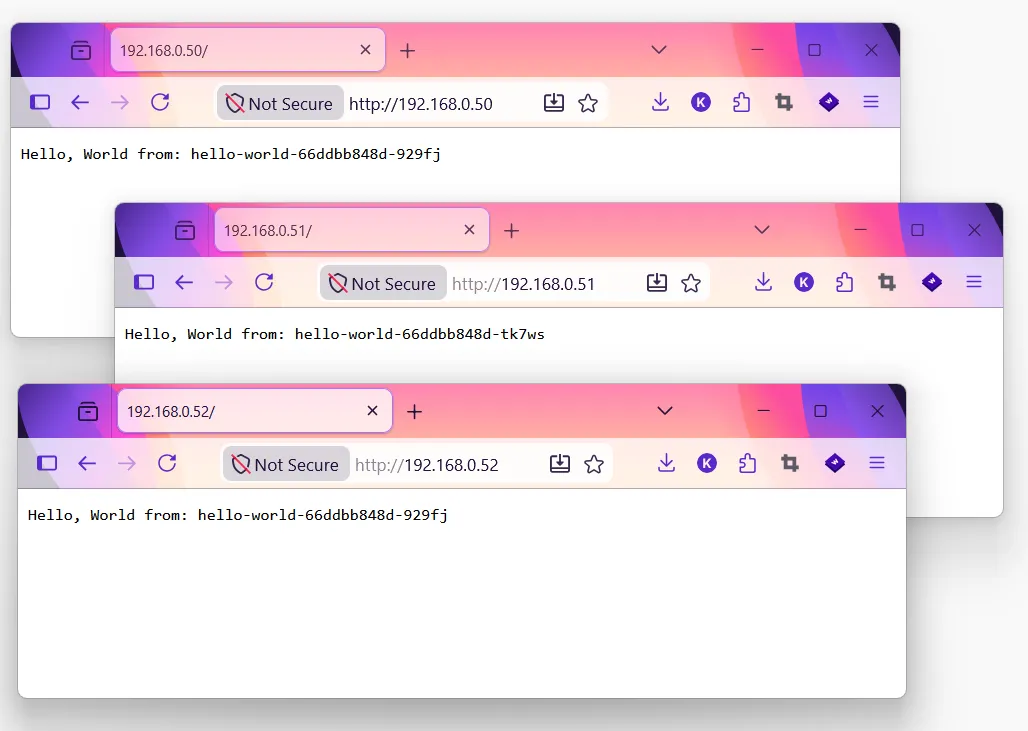
Task: Reload page in 192.168.0.50 window
Action: [161, 102]
